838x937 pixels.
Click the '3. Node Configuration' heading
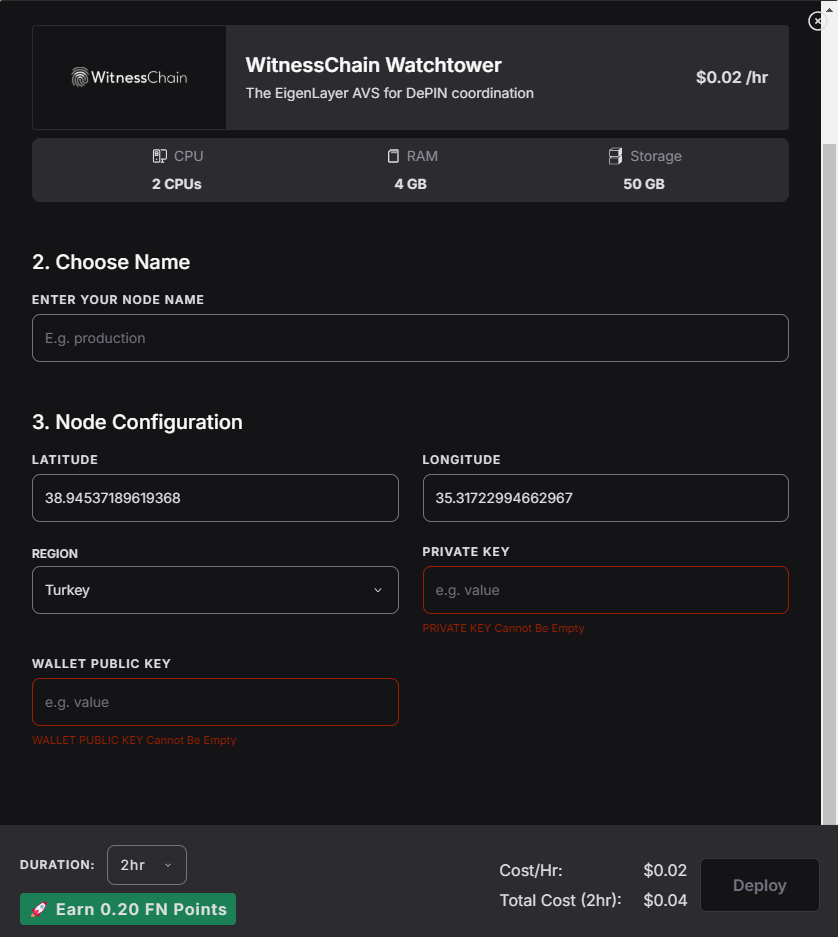(137, 422)
